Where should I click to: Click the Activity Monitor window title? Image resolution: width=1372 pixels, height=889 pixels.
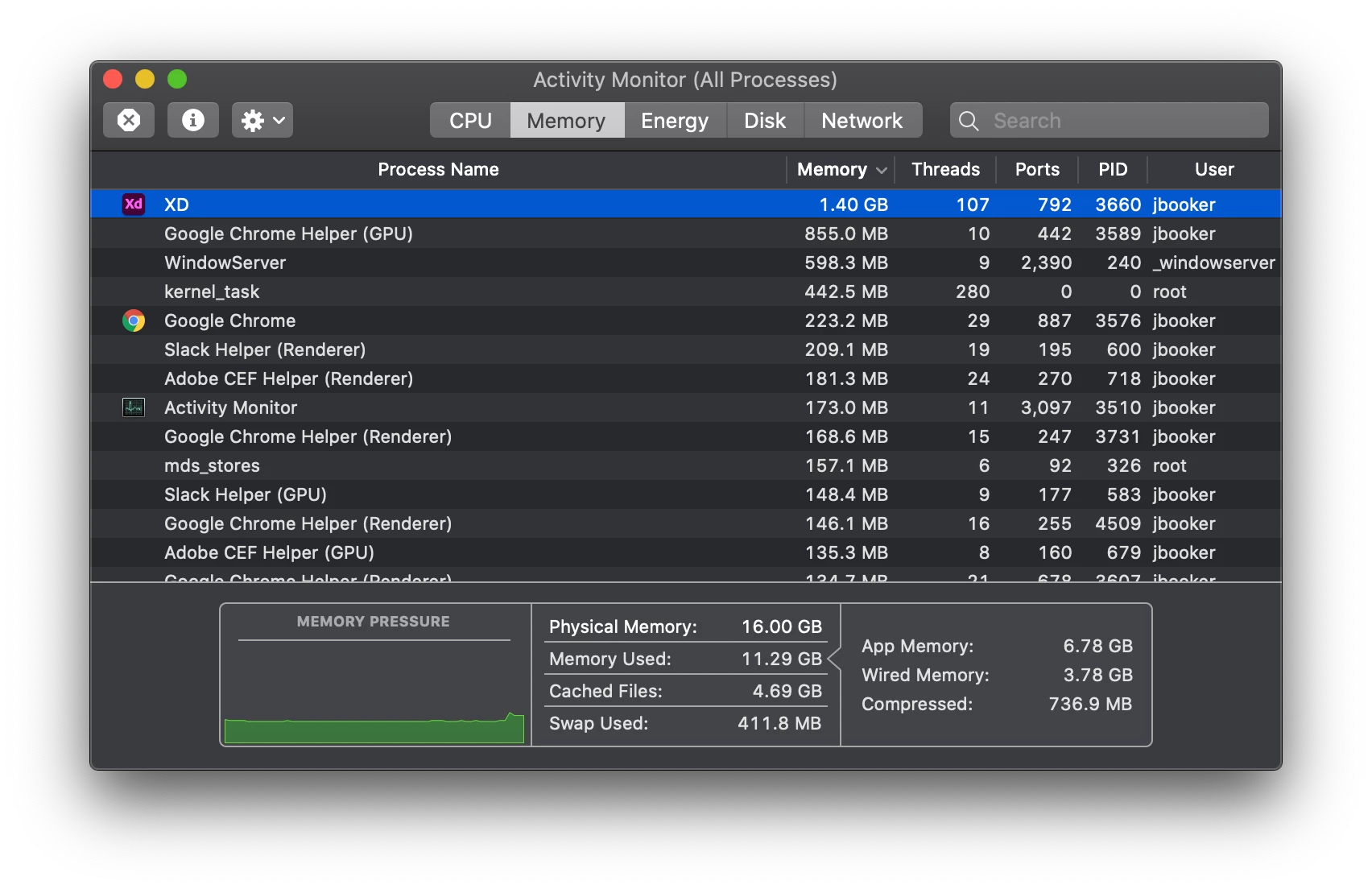(685, 80)
